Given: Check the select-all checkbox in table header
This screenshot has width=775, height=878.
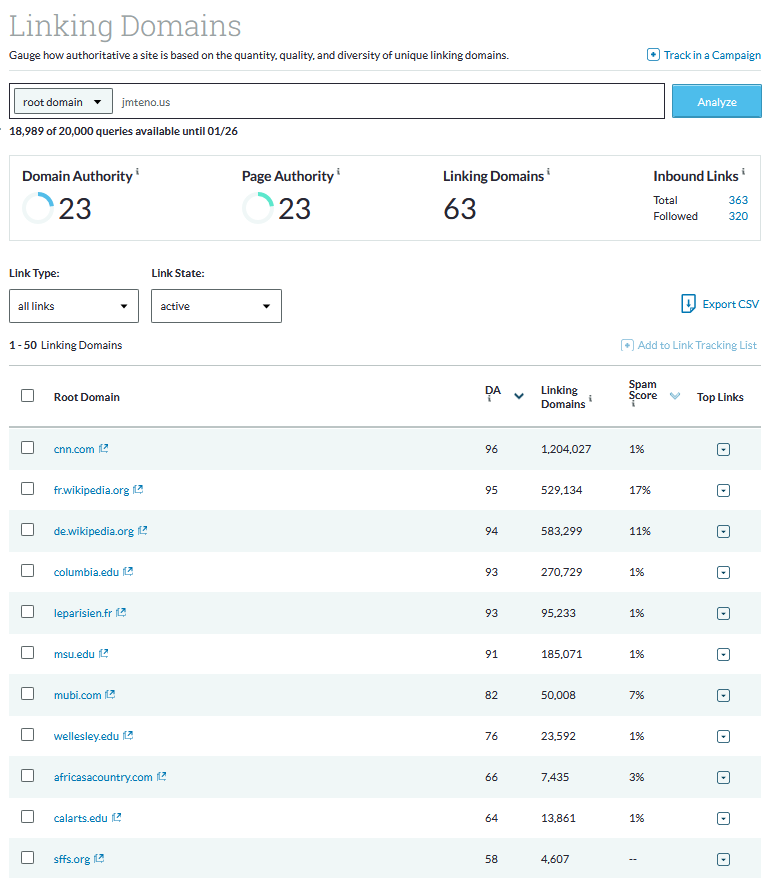Looking at the screenshot, I should click(28, 396).
